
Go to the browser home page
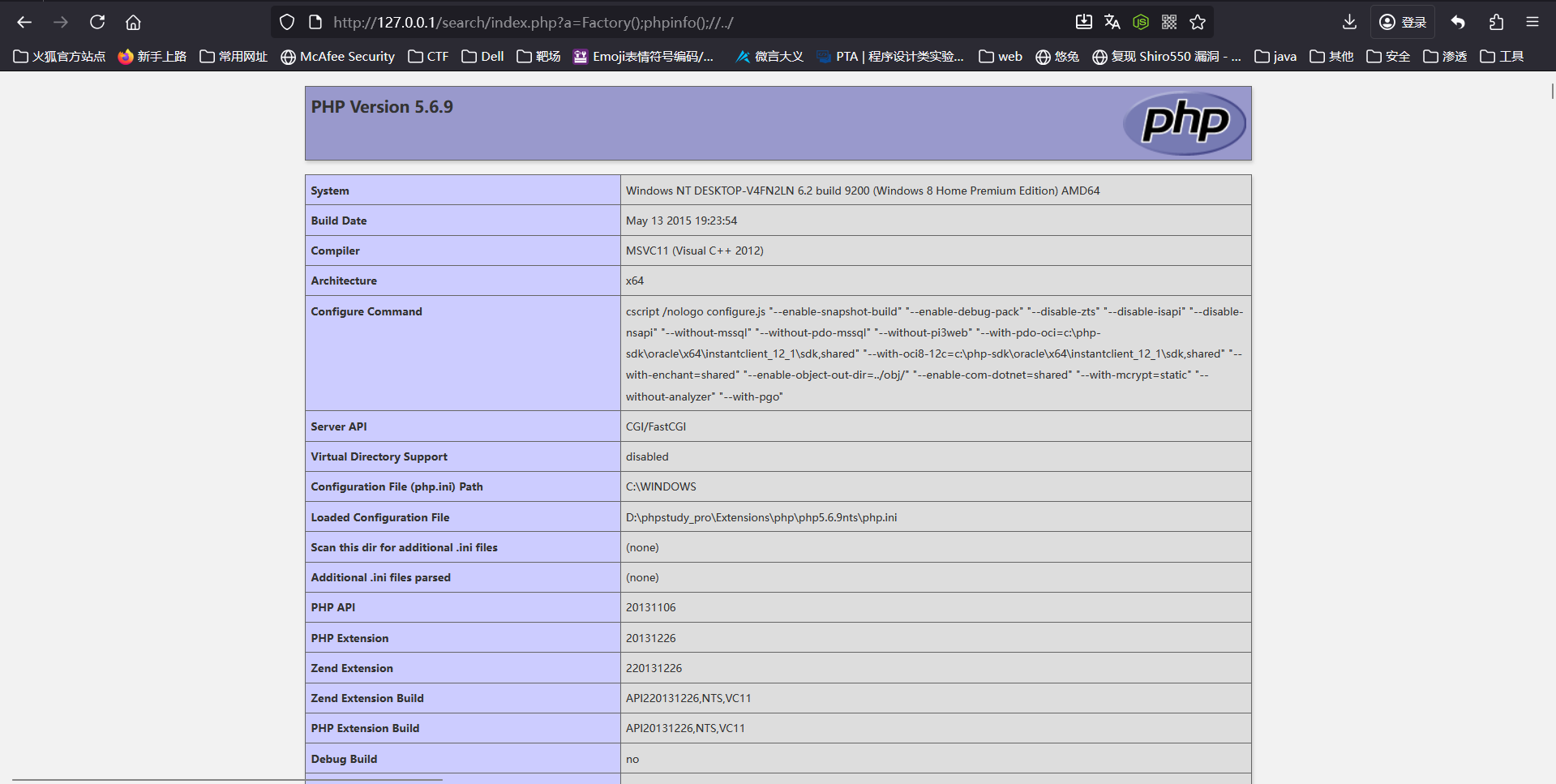click(133, 22)
